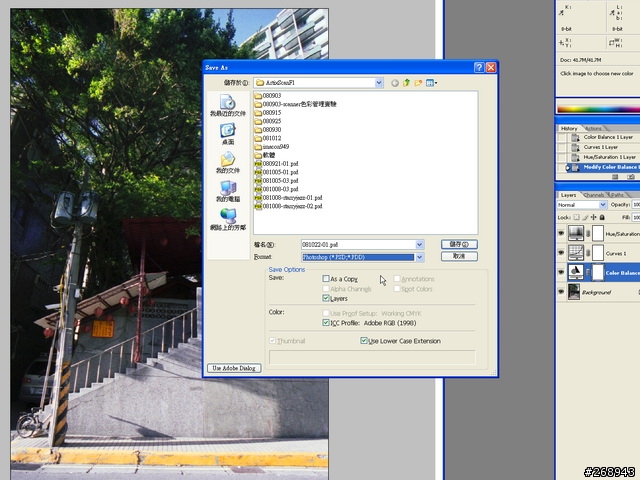Viewport: 640px width, 480px height.
Task: Select file 080921-01.psd in the list
Action: point(276,164)
